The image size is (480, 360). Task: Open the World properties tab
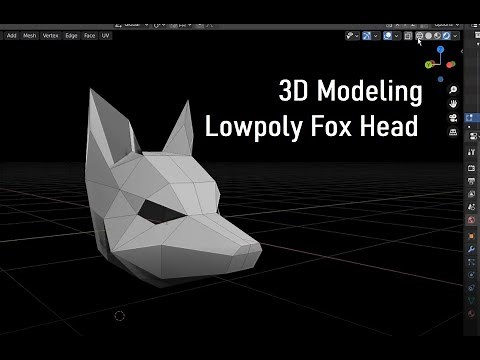pyautogui.click(x=471, y=220)
